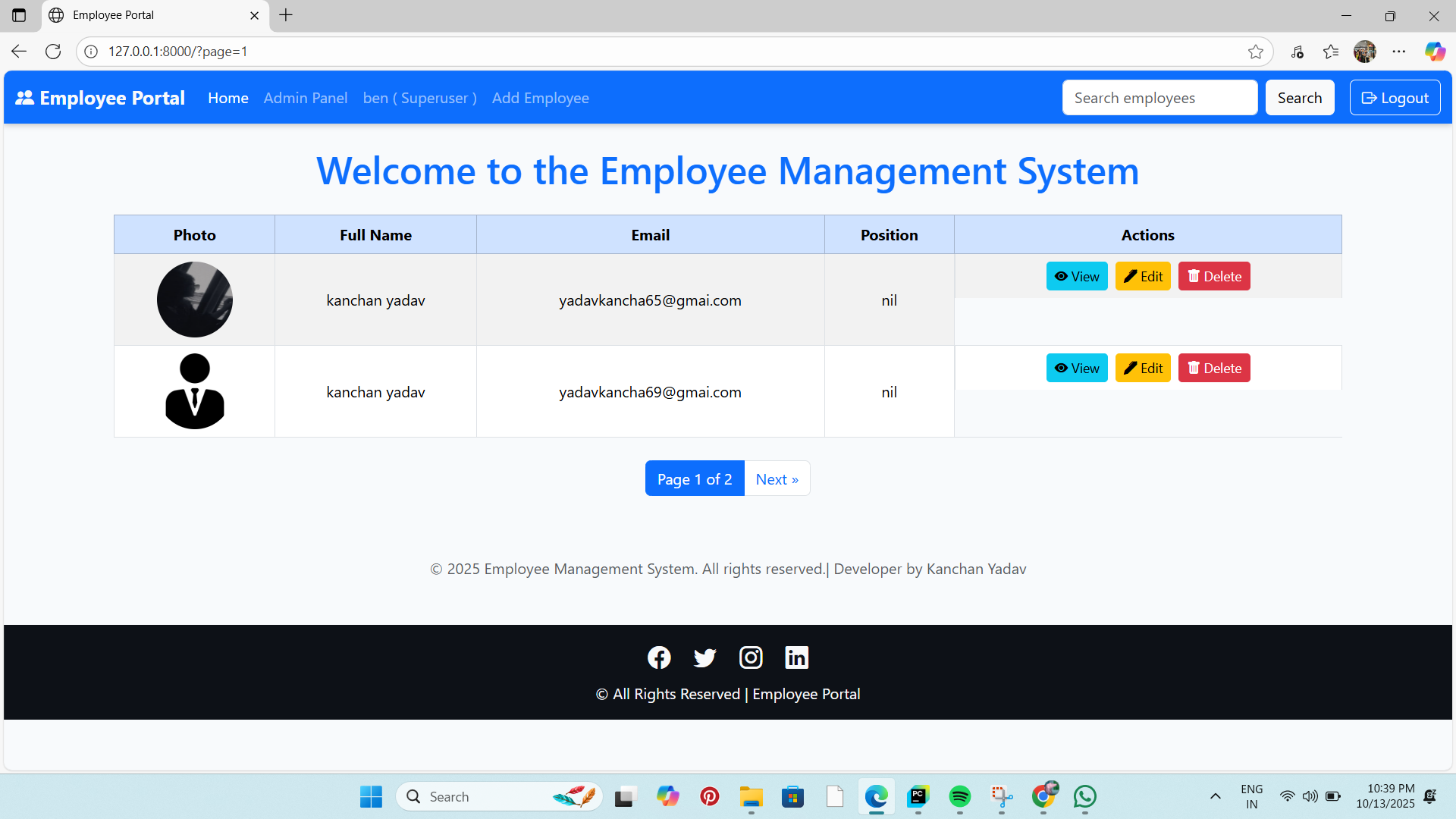Go to the next page using Next link
Image resolution: width=1456 pixels, height=819 pixels.
coord(777,479)
